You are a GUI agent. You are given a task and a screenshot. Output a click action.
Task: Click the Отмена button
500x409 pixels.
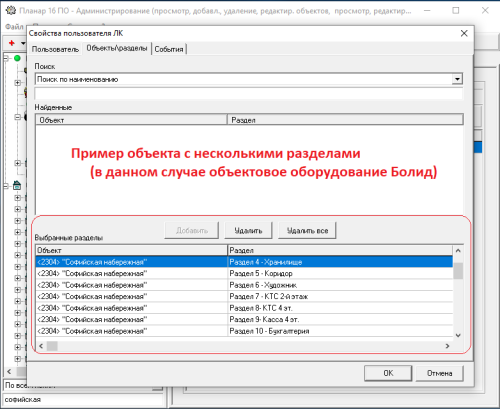click(440, 373)
